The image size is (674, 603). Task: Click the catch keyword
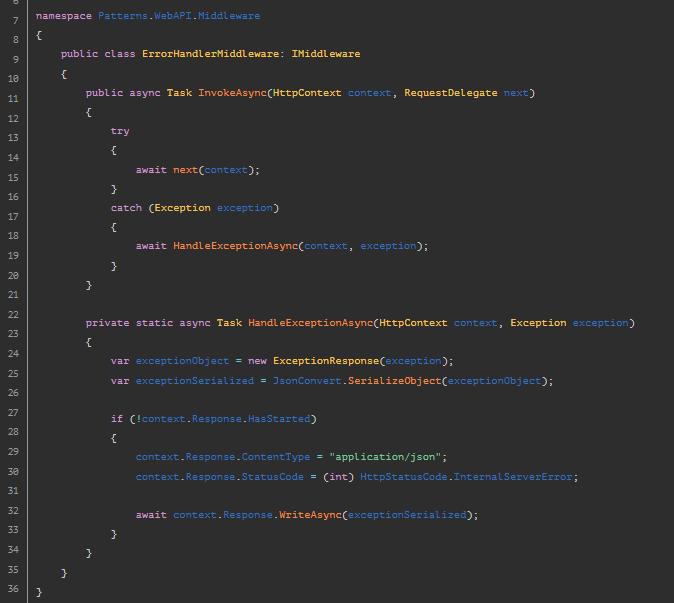tap(126, 208)
